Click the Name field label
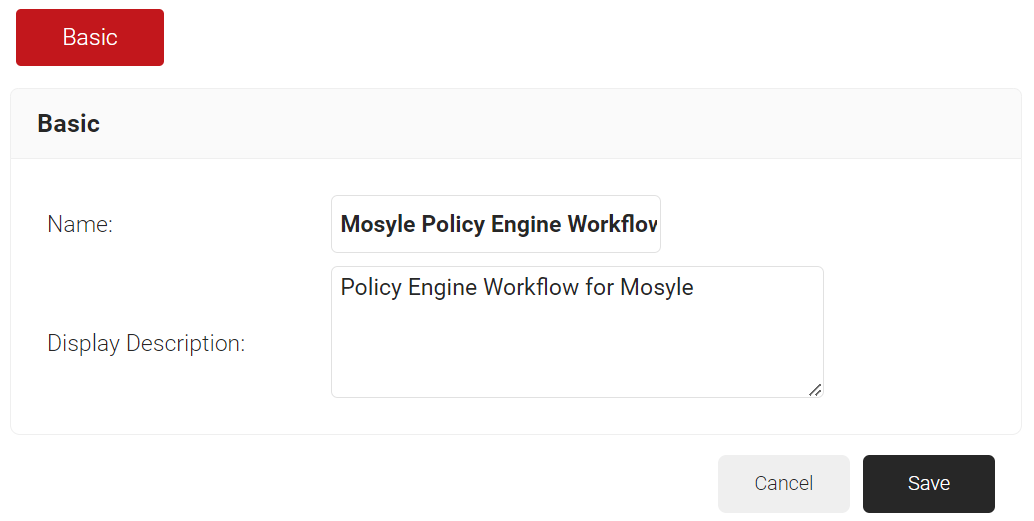 80,224
